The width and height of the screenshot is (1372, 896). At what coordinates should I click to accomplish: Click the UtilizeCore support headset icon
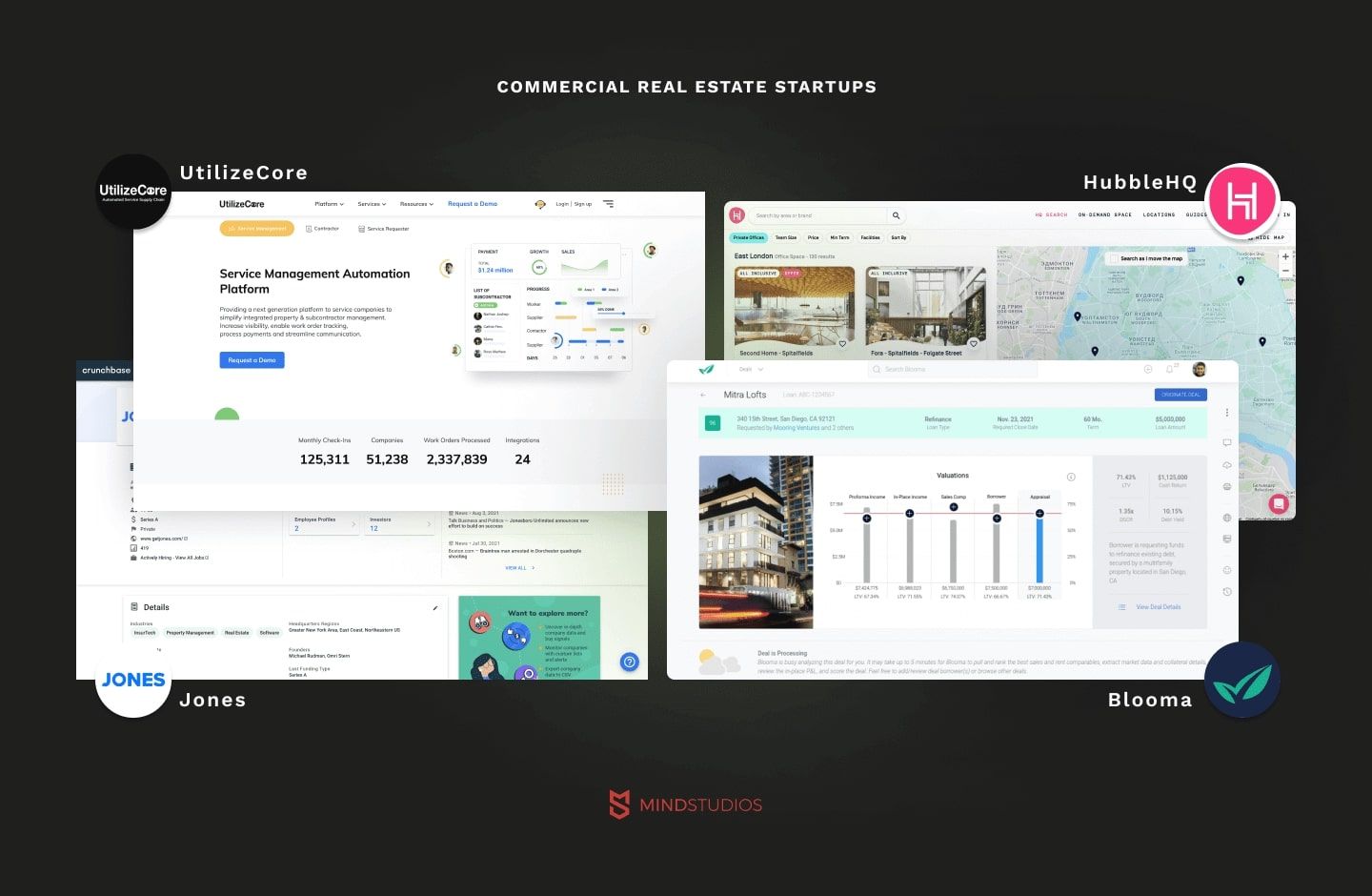coord(540,204)
